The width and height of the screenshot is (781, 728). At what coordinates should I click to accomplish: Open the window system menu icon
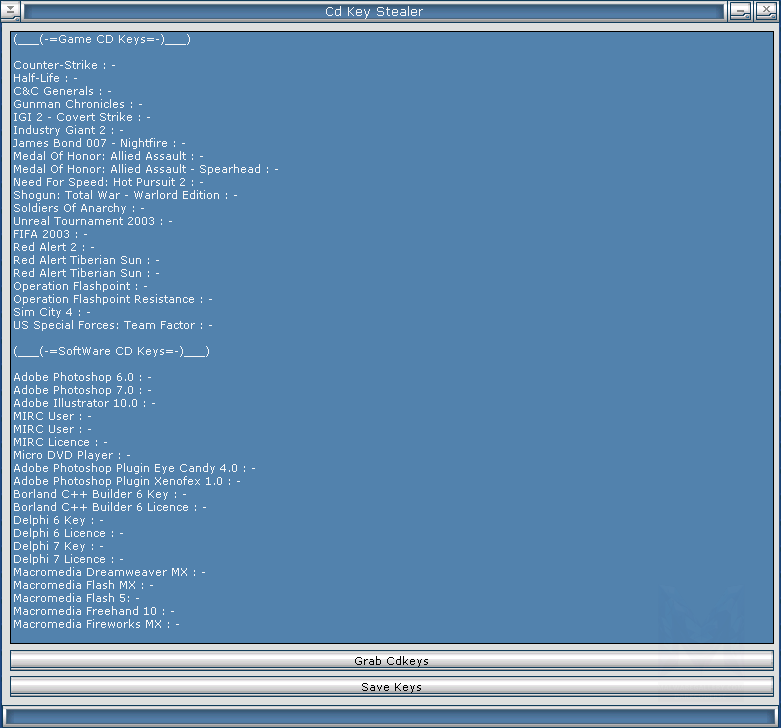click(x=10, y=12)
